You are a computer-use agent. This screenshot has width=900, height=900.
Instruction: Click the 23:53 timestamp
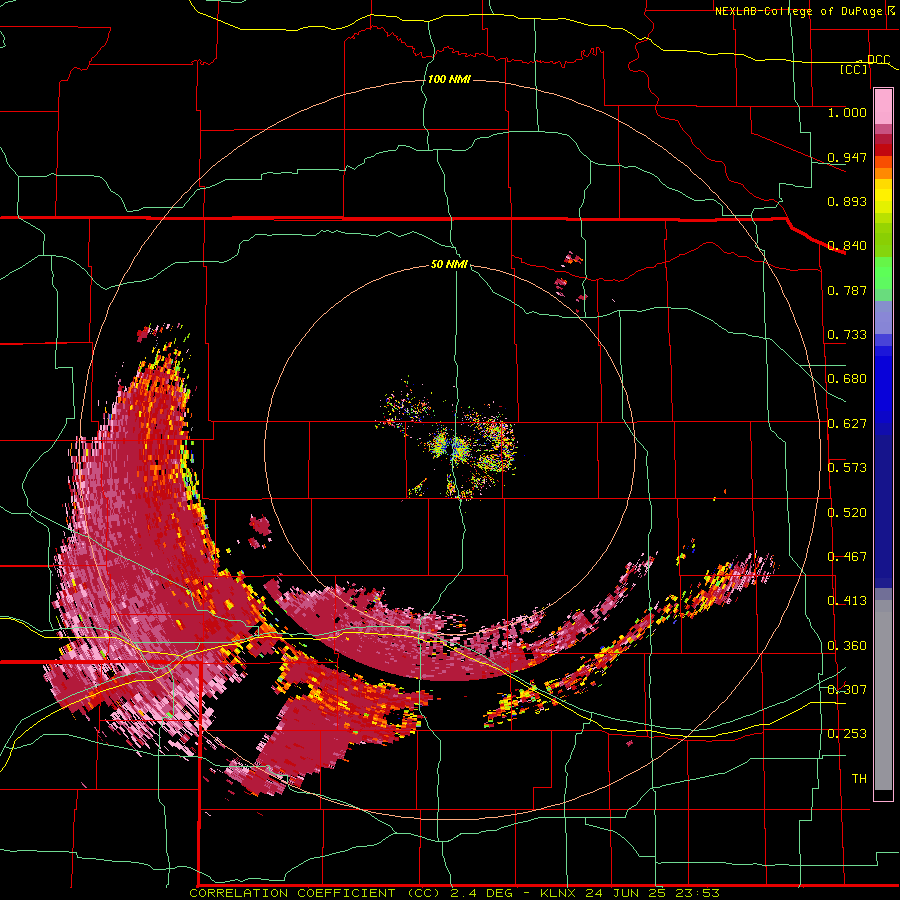point(697,893)
